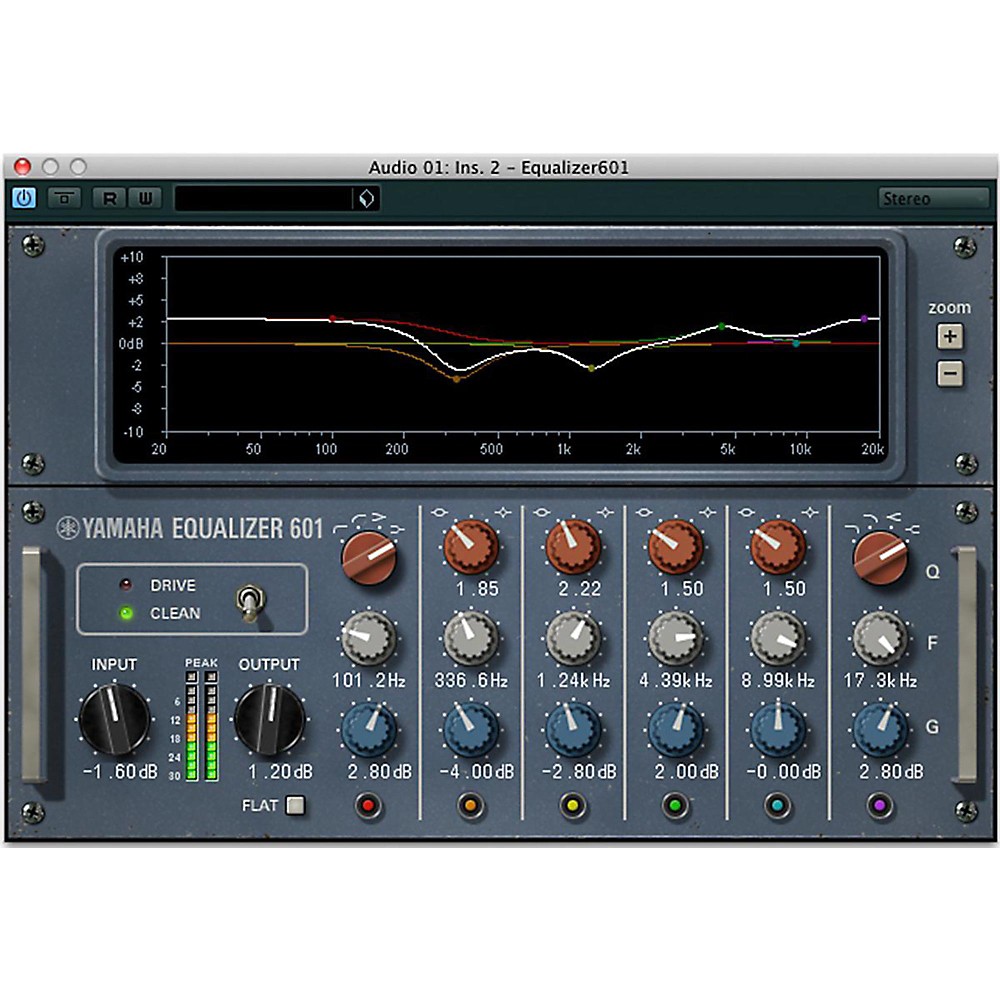The height and width of the screenshot is (1000, 1000).
Task: Toggle the green band 4 enable button
Action: pyautogui.click(x=675, y=805)
